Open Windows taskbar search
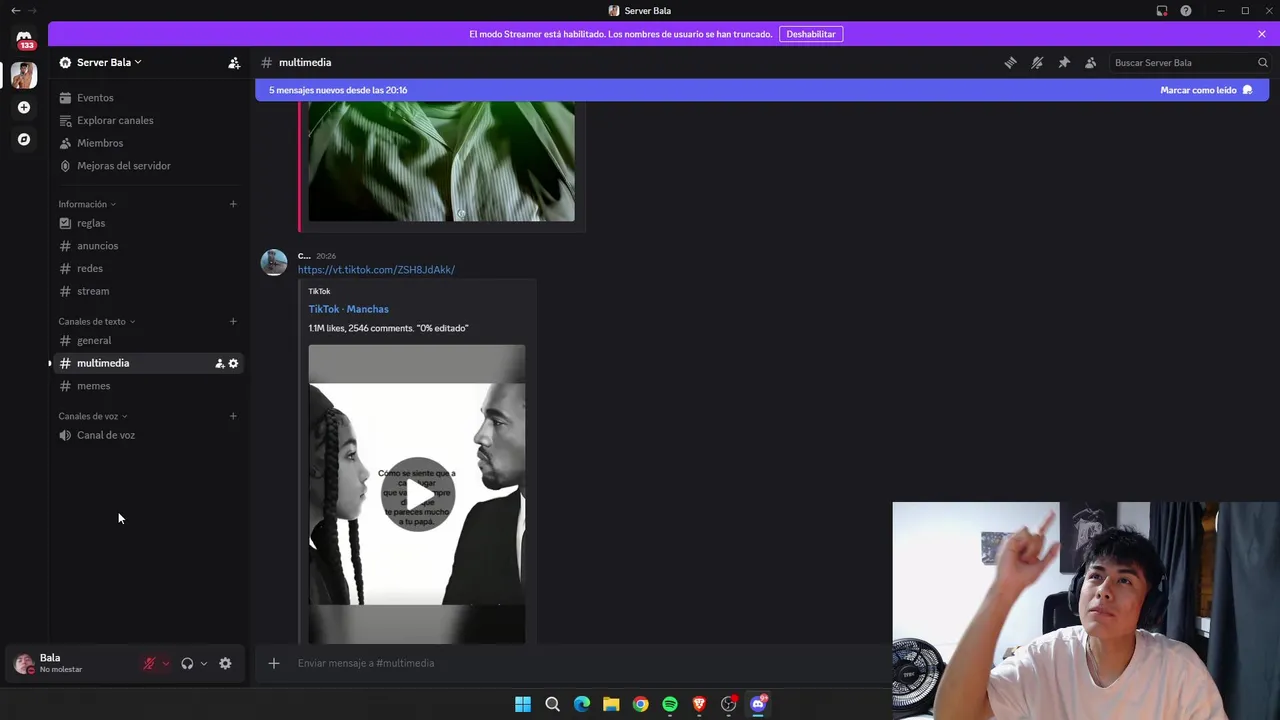This screenshot has width=1280, height=720. 552,704
